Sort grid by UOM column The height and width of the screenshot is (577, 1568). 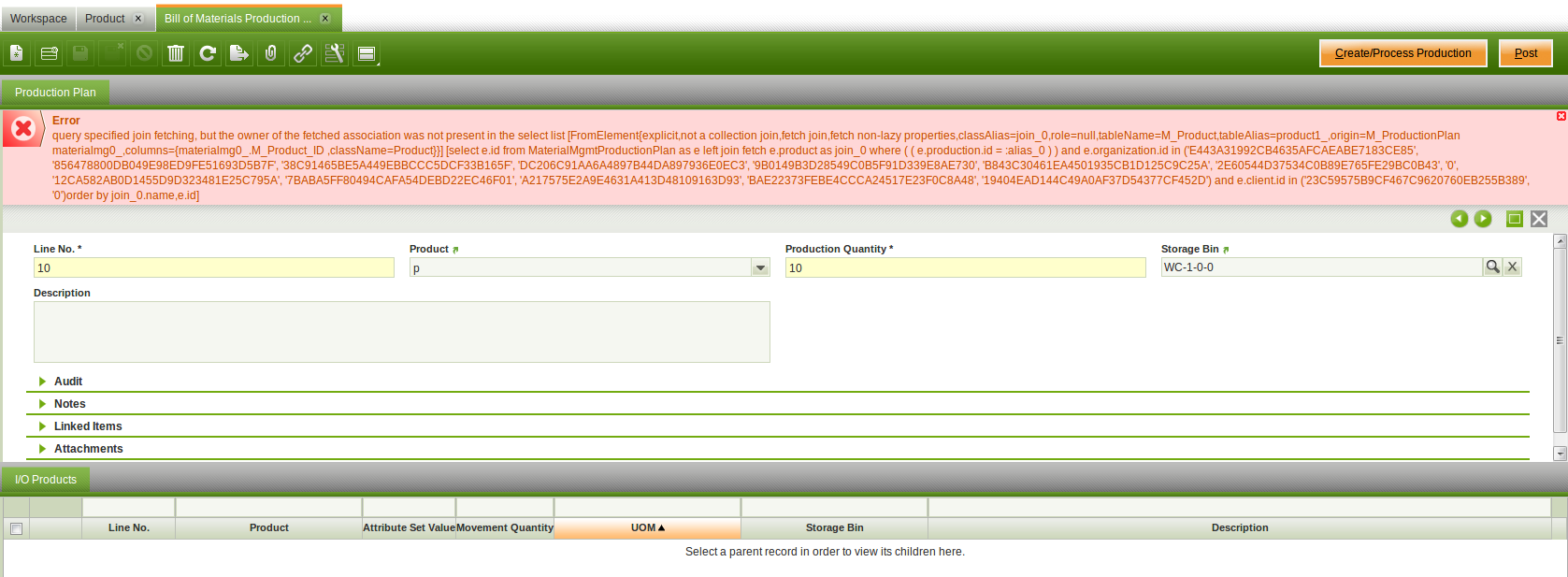click(647, 528)
